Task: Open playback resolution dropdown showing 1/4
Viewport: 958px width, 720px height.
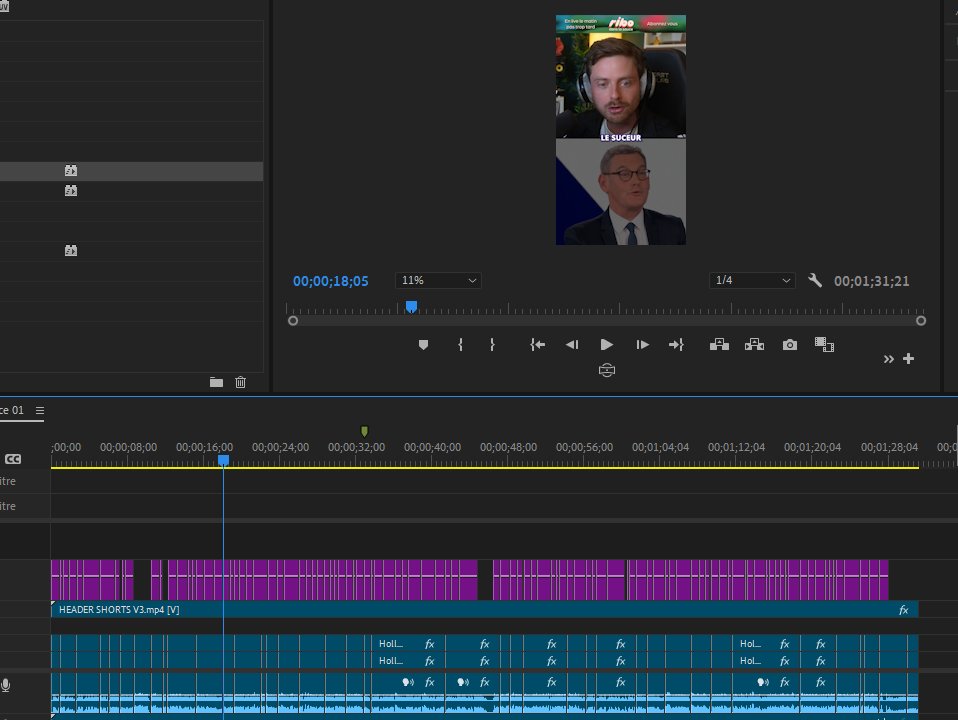Action: point(752,281)
